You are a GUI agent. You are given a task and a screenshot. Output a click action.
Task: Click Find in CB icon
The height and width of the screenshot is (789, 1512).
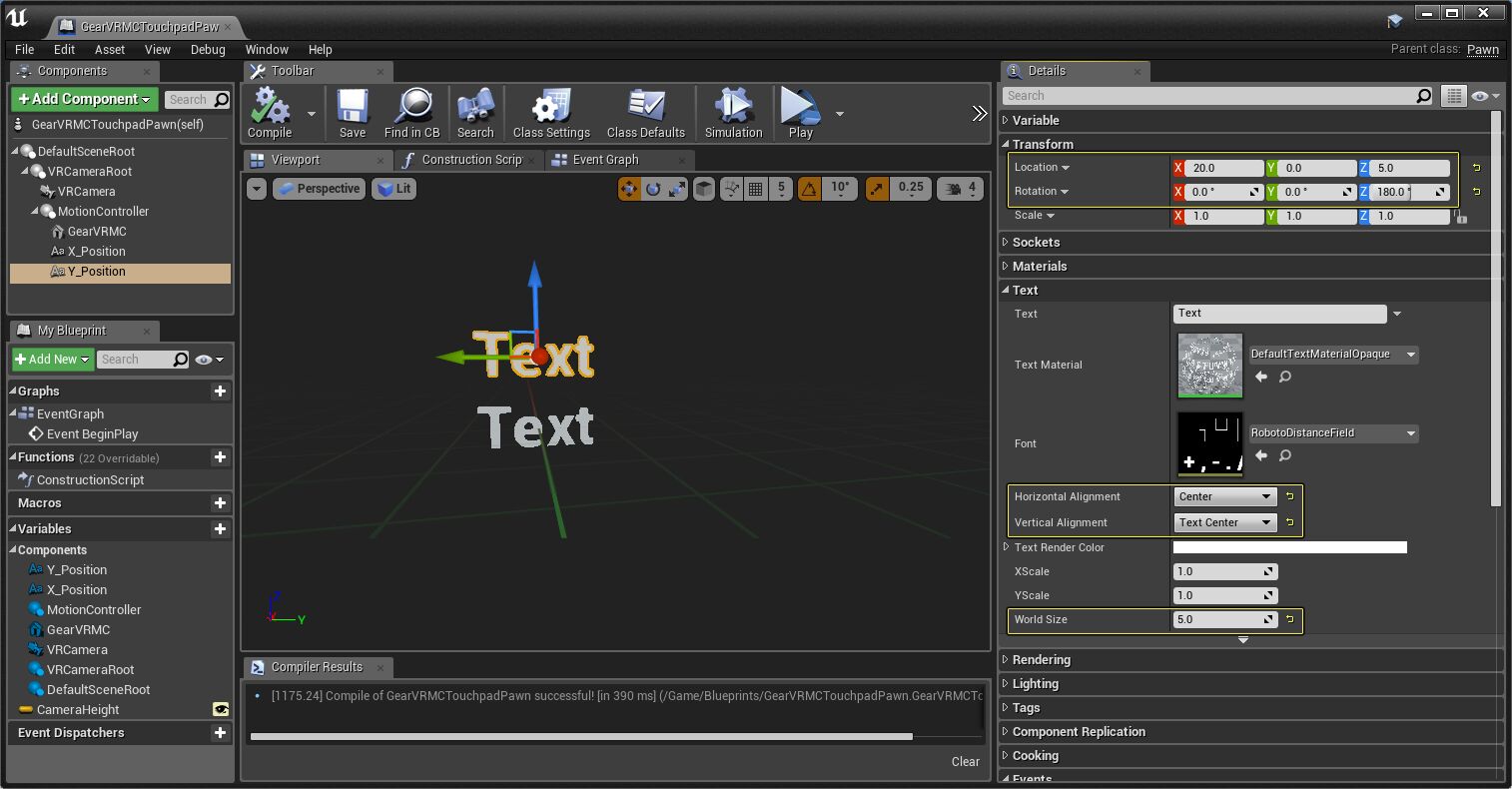click(411, 112)
